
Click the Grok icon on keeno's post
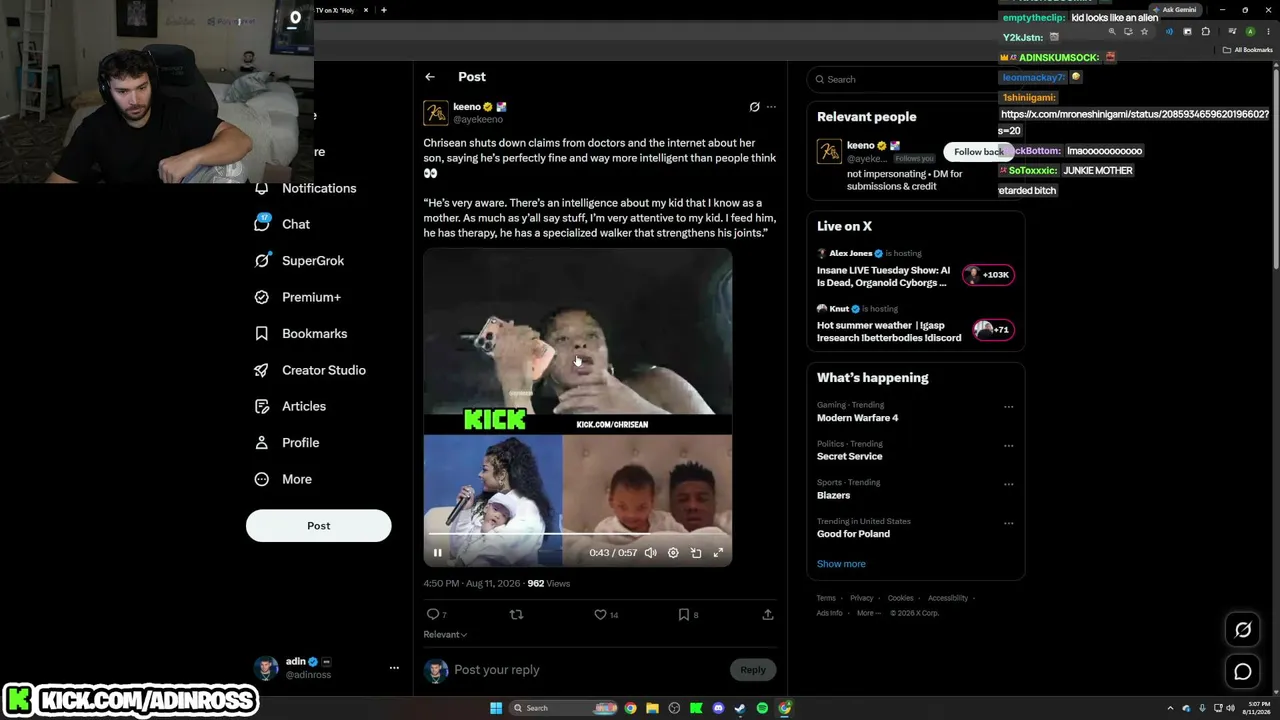pos(755,107)
